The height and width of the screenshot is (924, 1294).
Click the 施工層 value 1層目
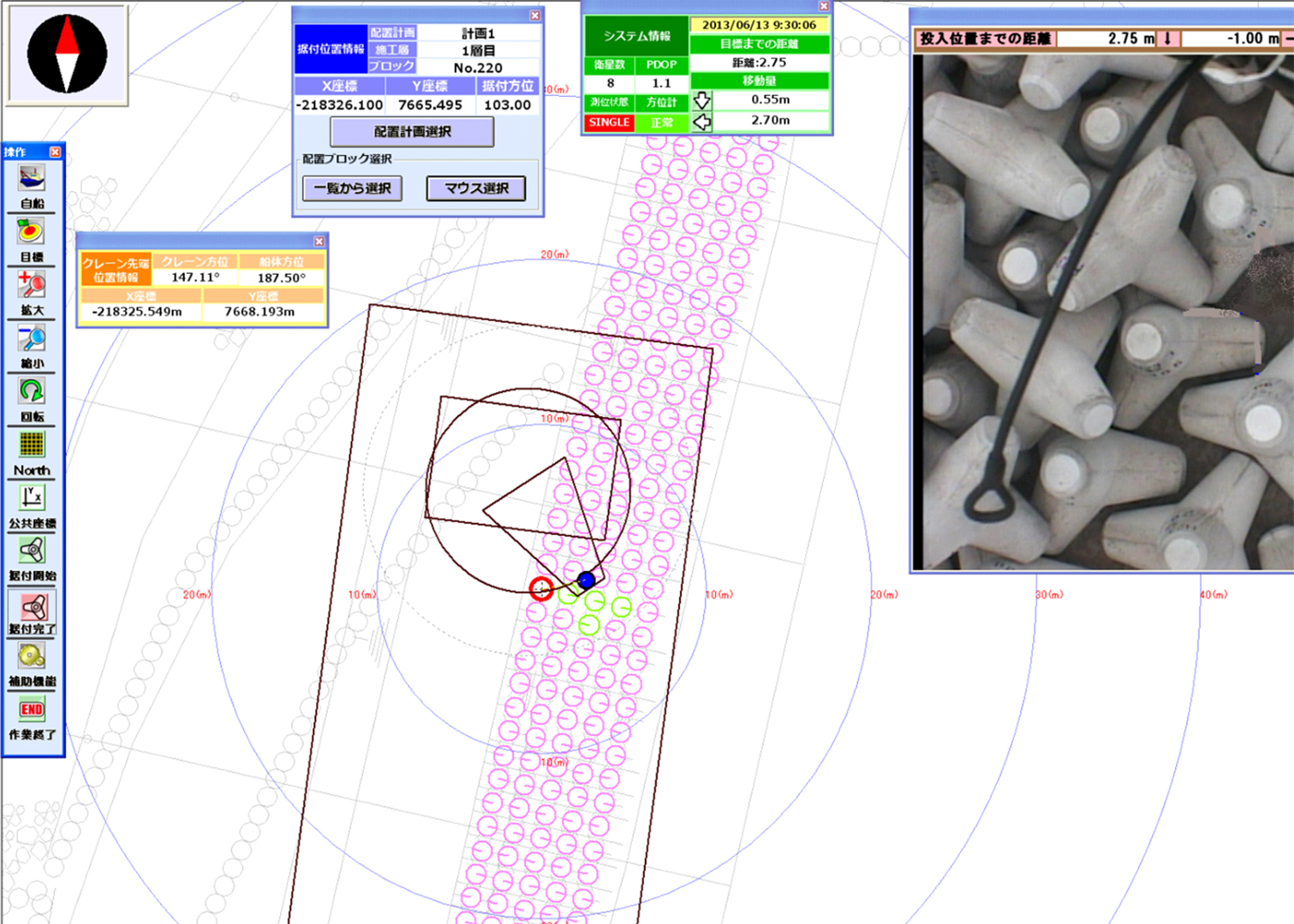(478, 51)
